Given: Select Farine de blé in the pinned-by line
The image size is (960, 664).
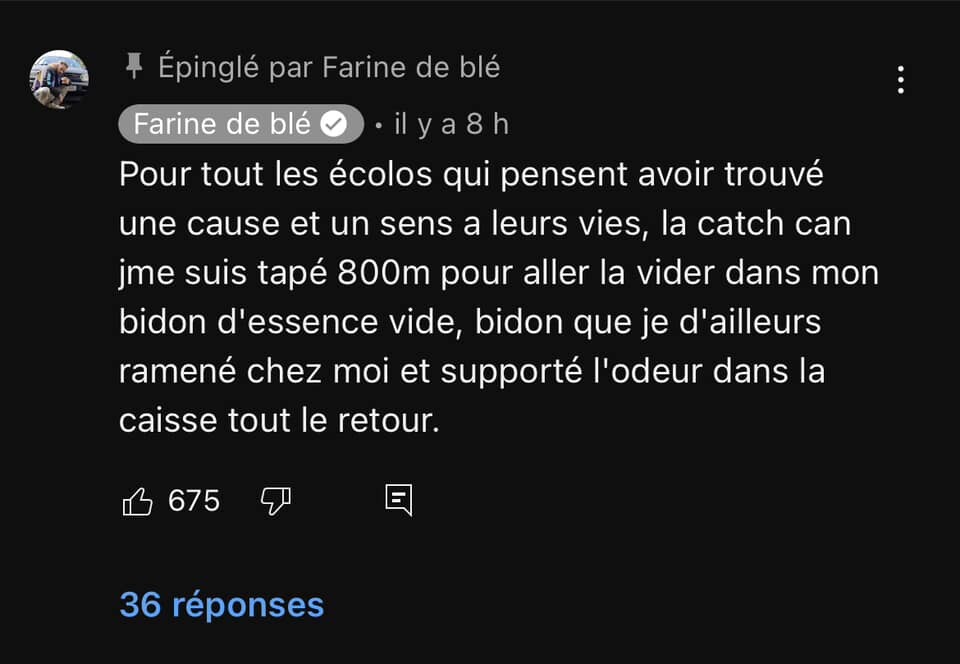Looking at the screenshot, I should 411,67.
